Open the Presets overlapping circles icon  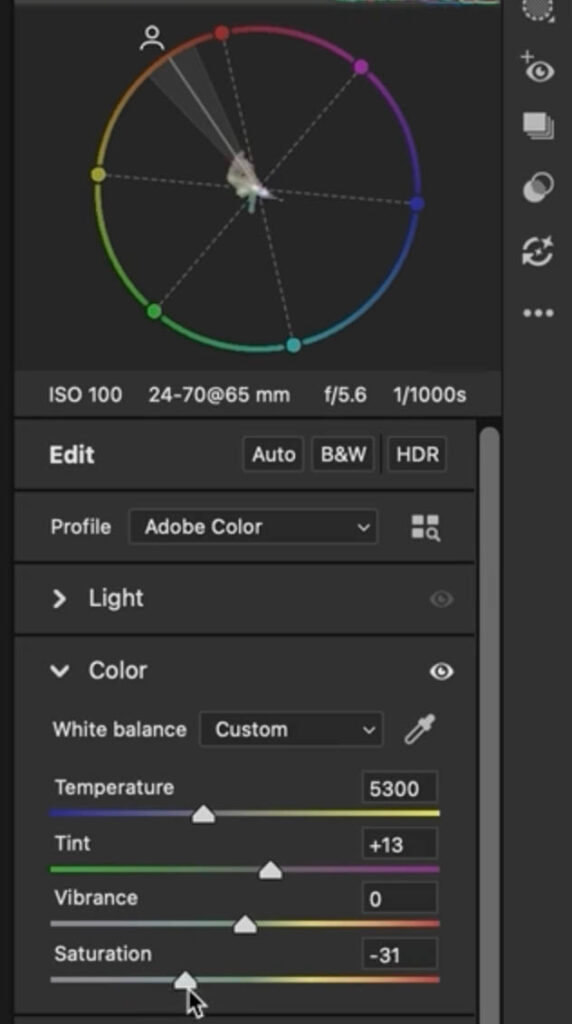tap(539, 188)
